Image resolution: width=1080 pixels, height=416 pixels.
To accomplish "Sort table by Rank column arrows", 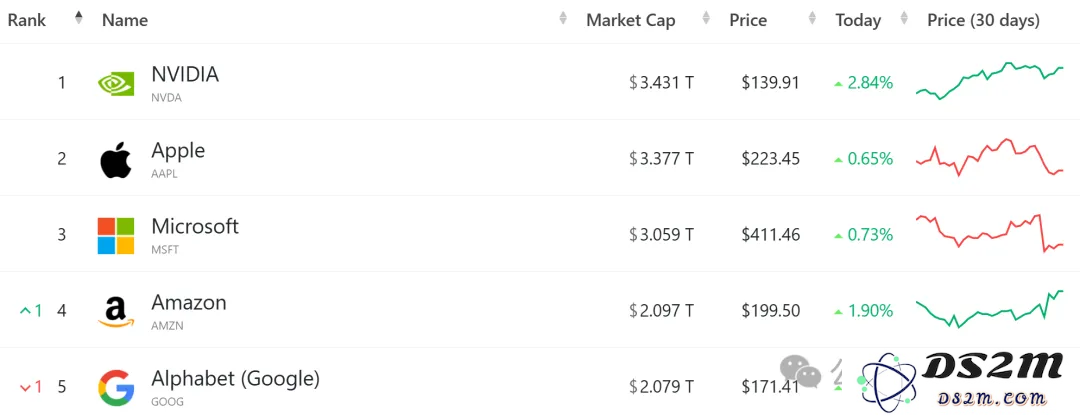I will 79,19.
